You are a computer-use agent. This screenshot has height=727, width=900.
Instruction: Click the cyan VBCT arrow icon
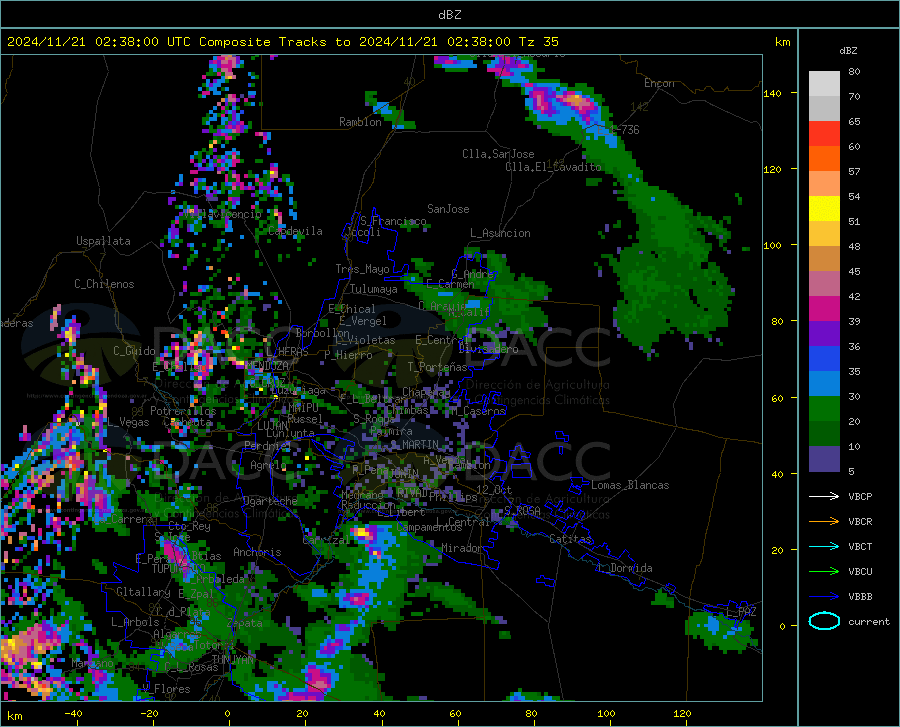tap(824, 547)
